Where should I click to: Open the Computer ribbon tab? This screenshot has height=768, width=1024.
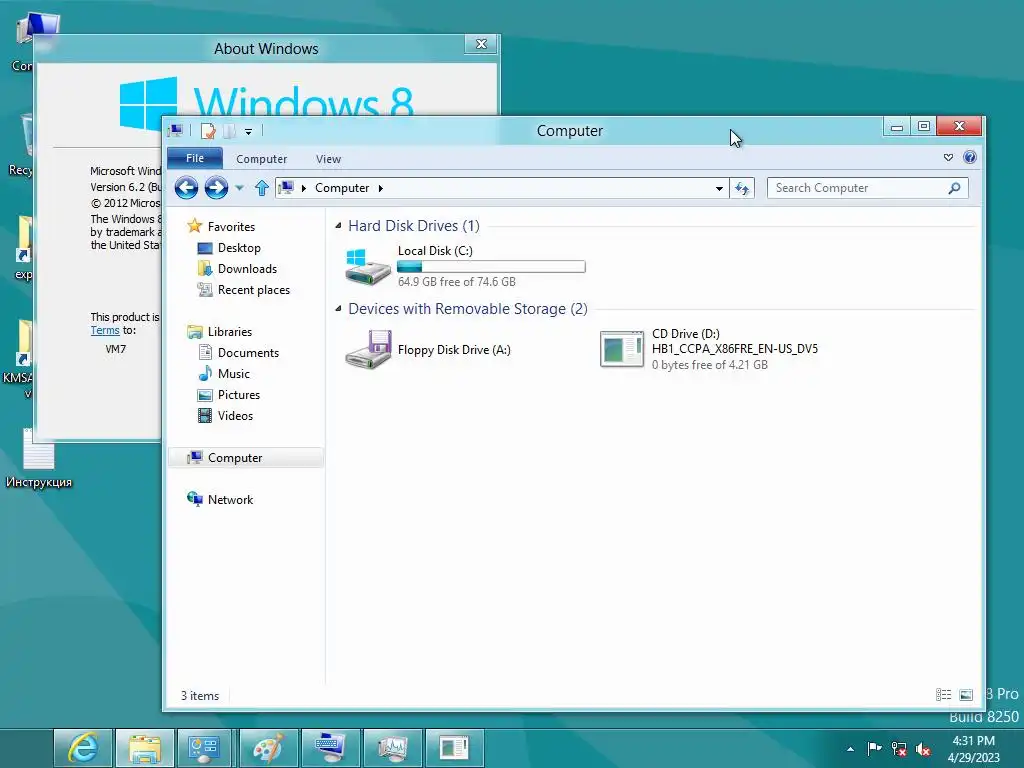pyautogui.click(x=261, y=159)
